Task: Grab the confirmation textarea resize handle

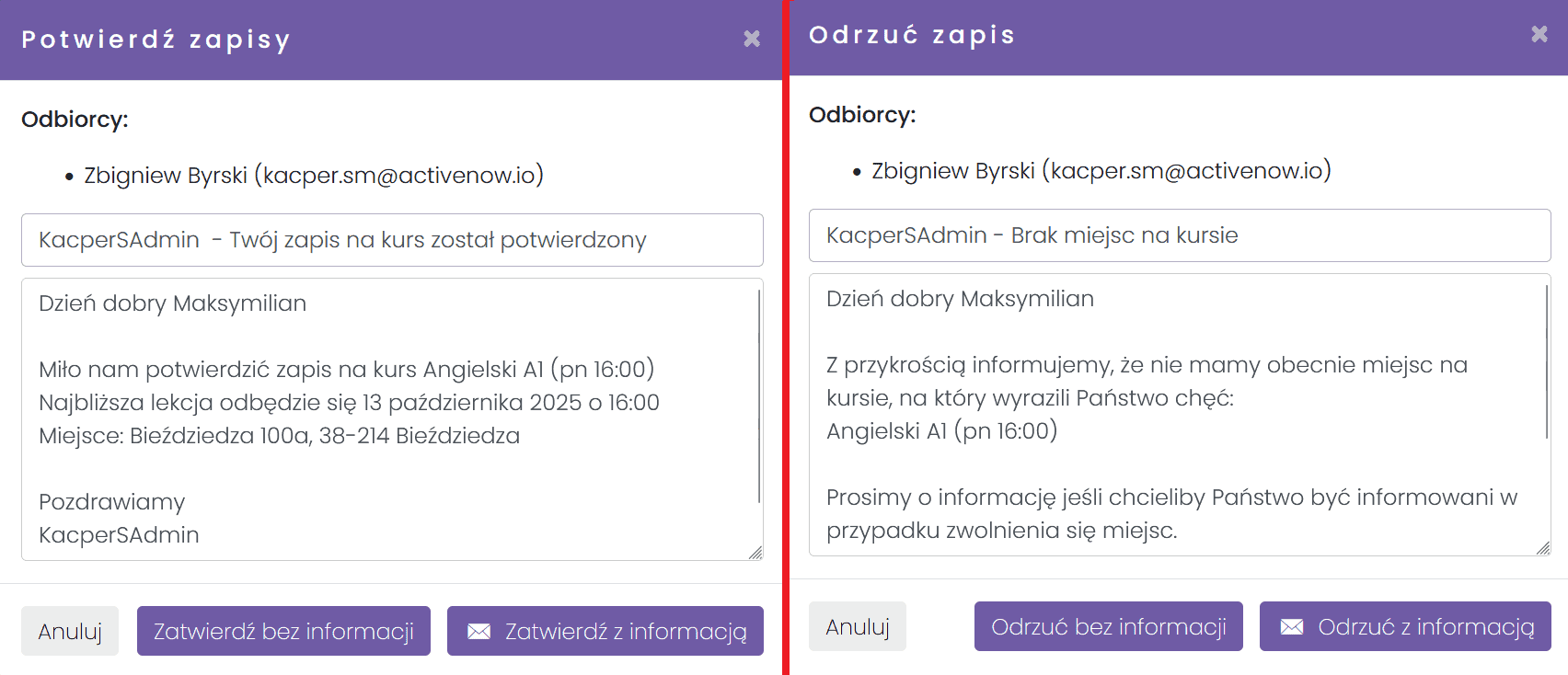Action: point(755,553)
